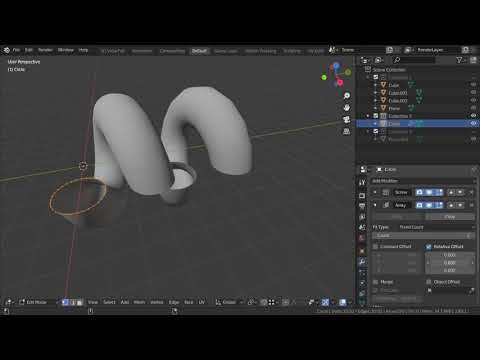
Task: Open the outliner display mode dropdown
Action: pyautogui.click(x=379, y=60)
